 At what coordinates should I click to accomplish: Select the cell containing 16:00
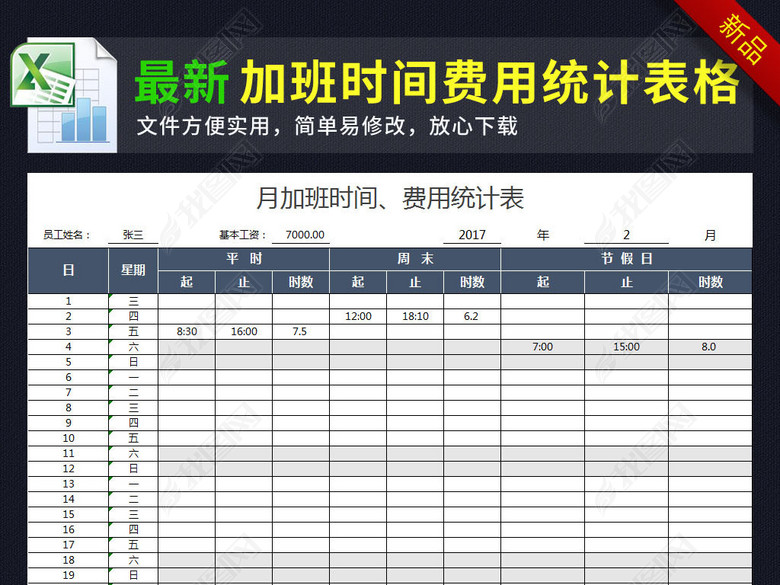(x=244, y=332)
